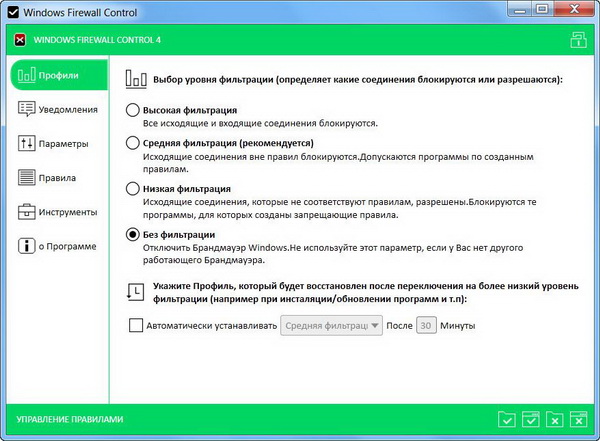
Task: Click the Инструменты toolbox icon in sidebar
Action: tap(27, 212)
